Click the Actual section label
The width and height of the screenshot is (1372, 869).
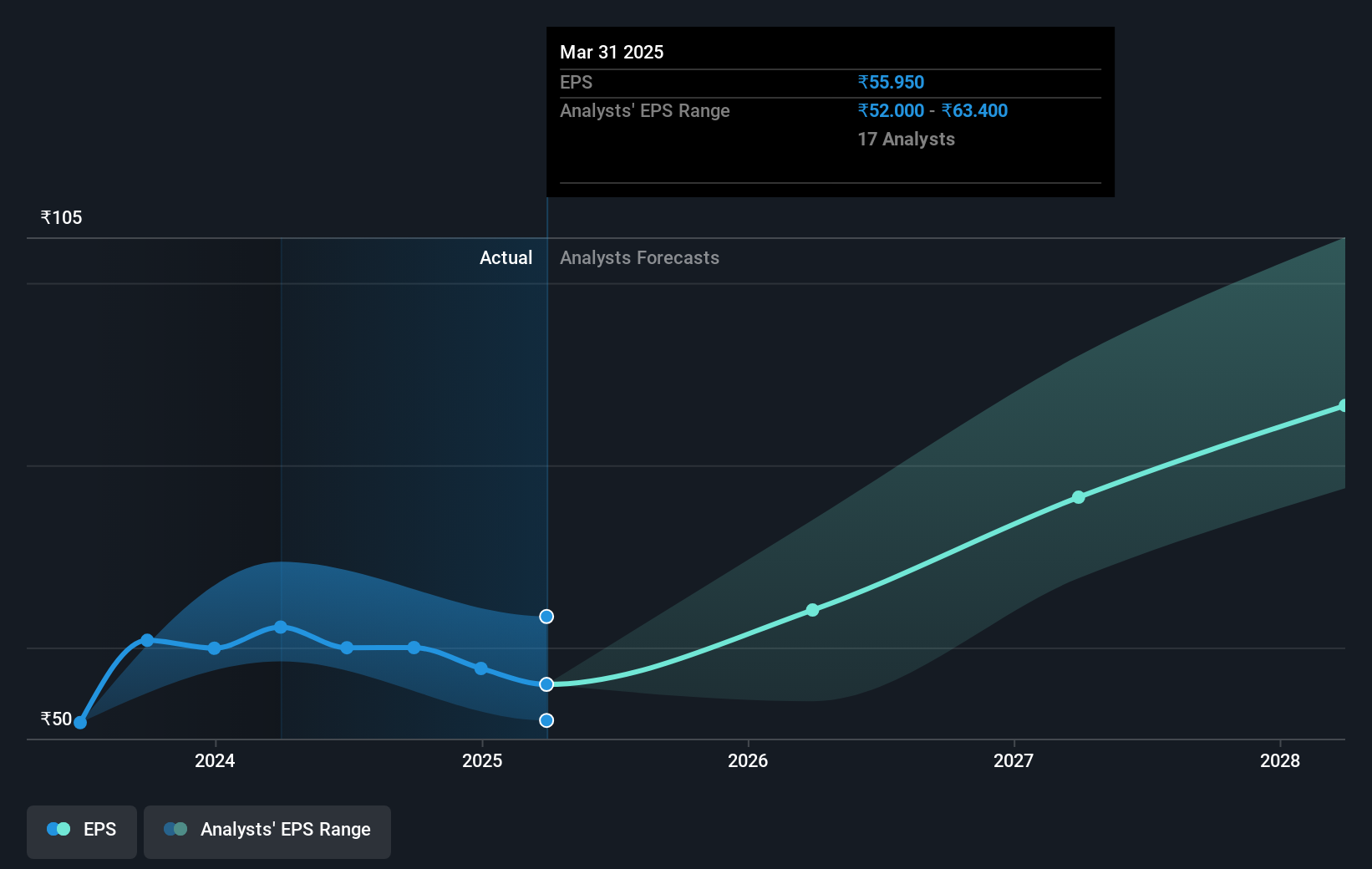tap(506, 258)
